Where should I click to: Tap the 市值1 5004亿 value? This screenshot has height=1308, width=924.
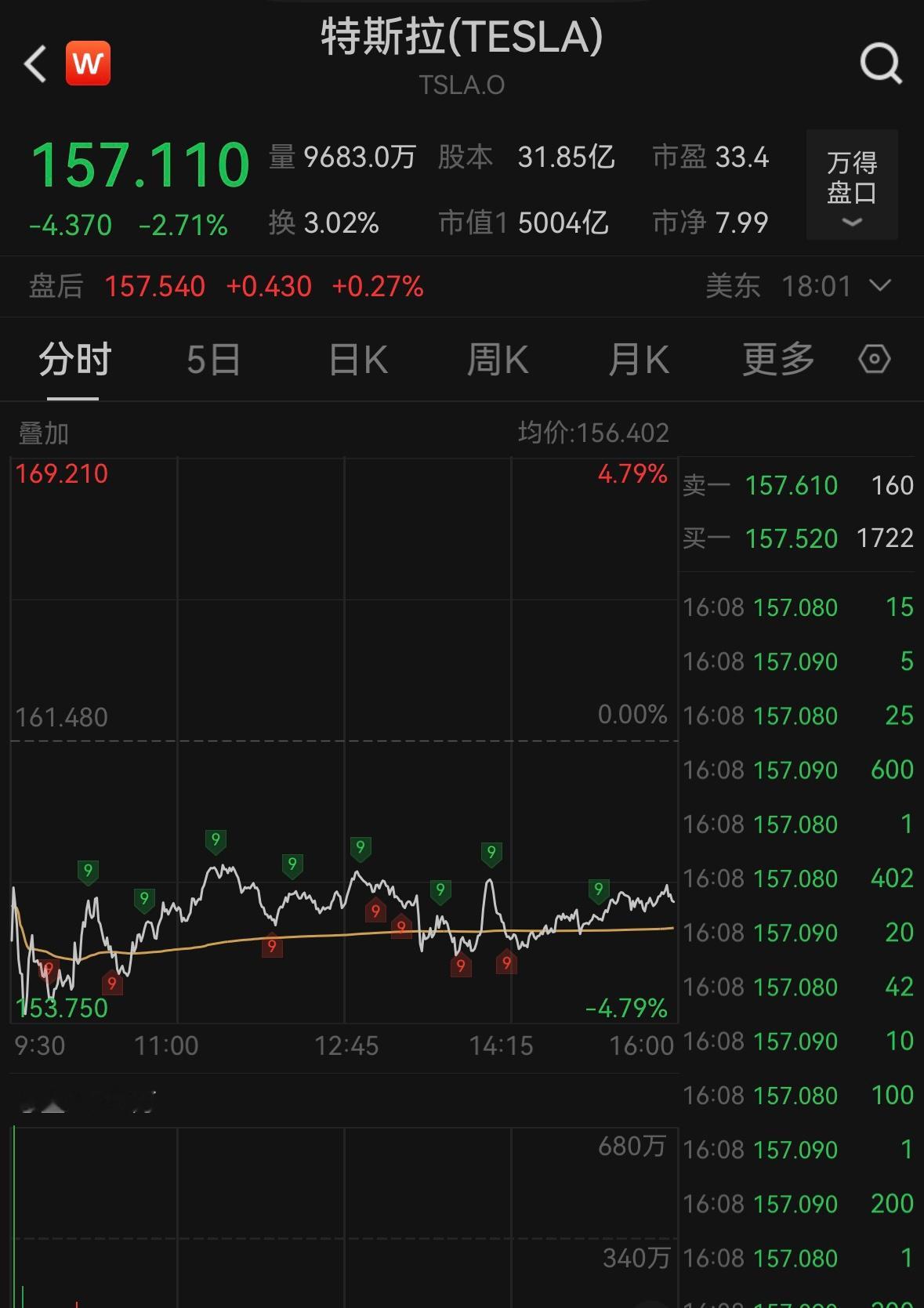point(524,223)
